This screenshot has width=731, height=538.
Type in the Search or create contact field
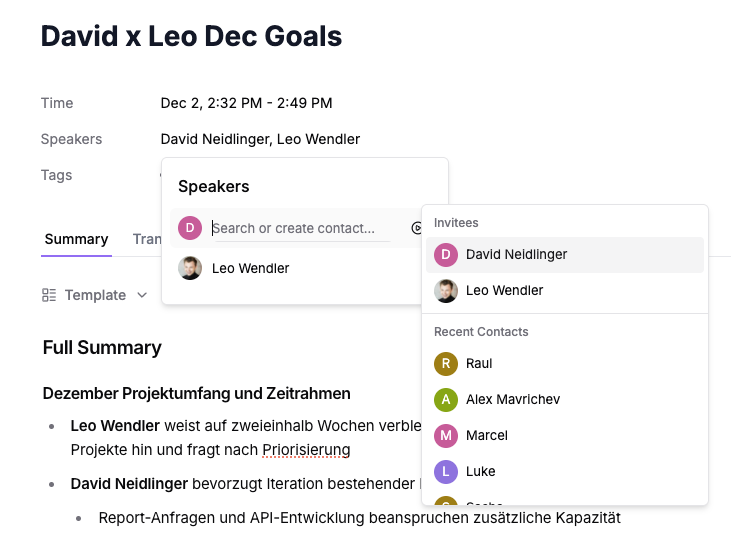(x=300, y=228)
